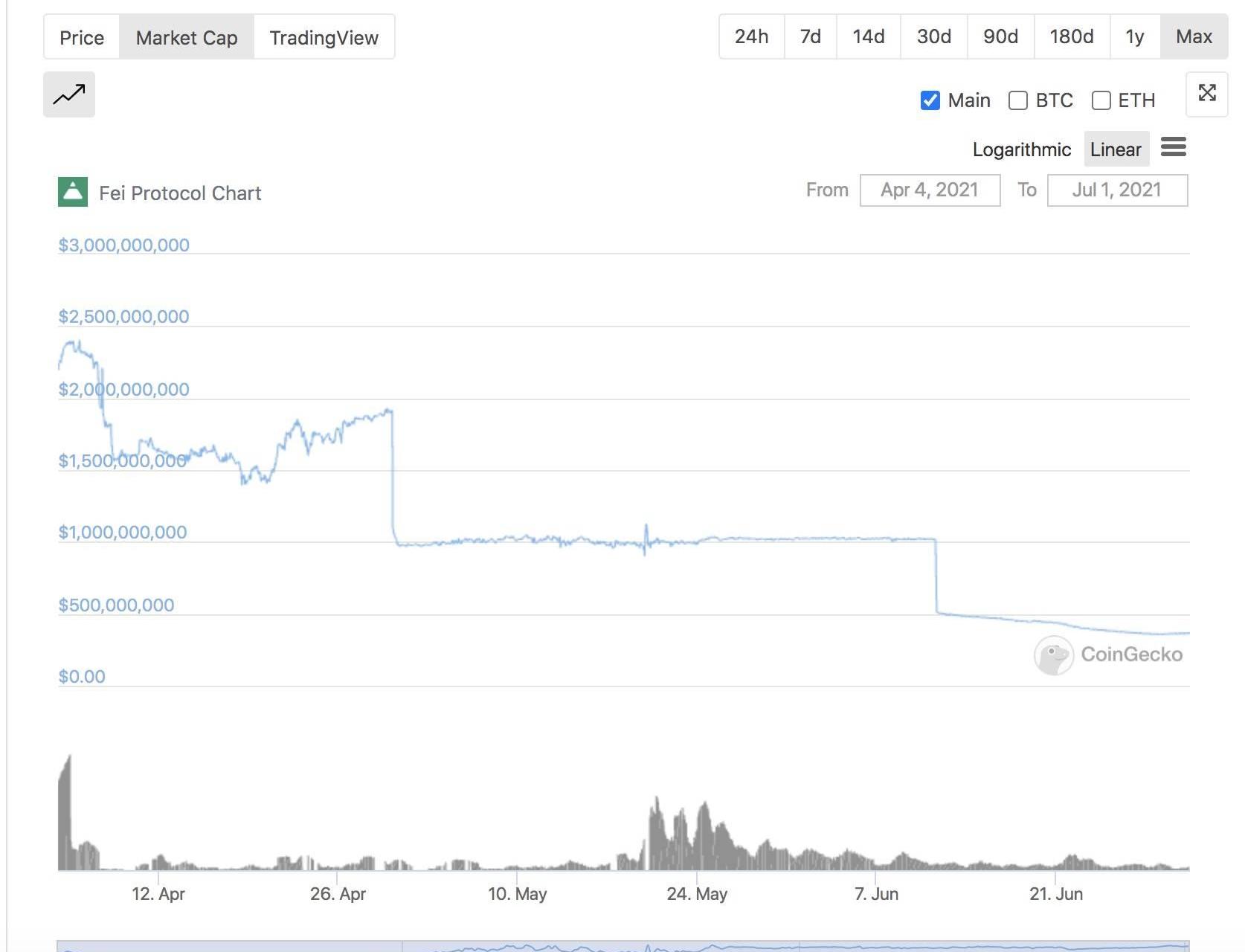Click the chart navigator range slider at bottom

coord(623,946)
